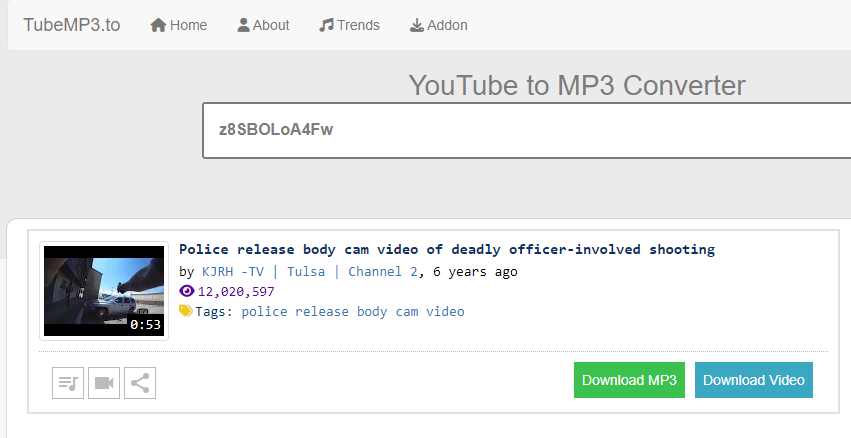Screen dimensions: 851x438
Task: Select the police release body cam video tag
Action: (x=352, y=311)
